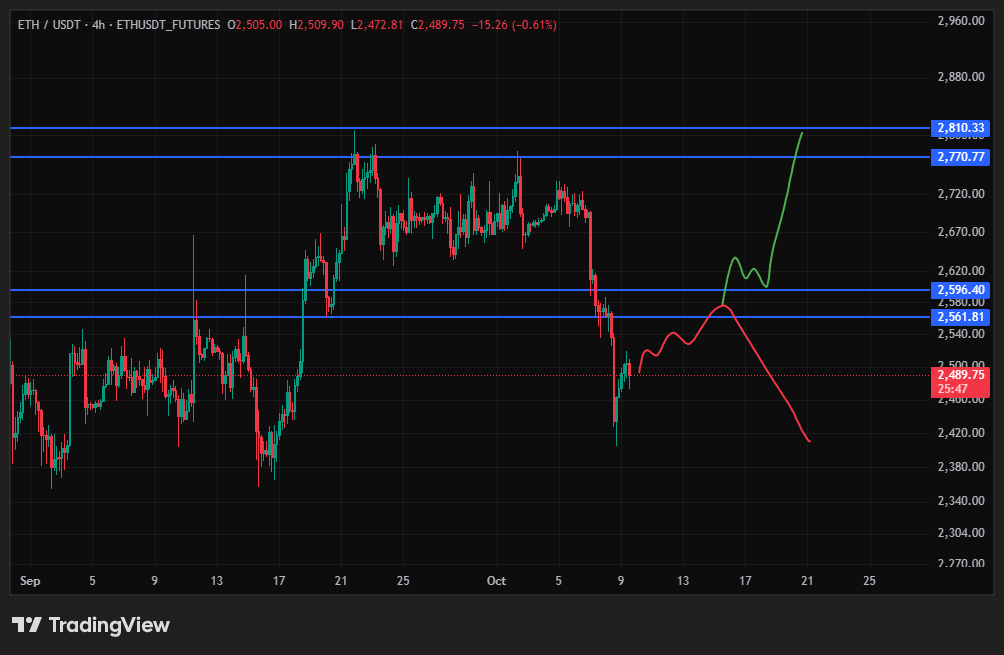Viewport: 1004px width, 655px height.
Task: Click the TradingView logo
Action: (x=91, y=625)
